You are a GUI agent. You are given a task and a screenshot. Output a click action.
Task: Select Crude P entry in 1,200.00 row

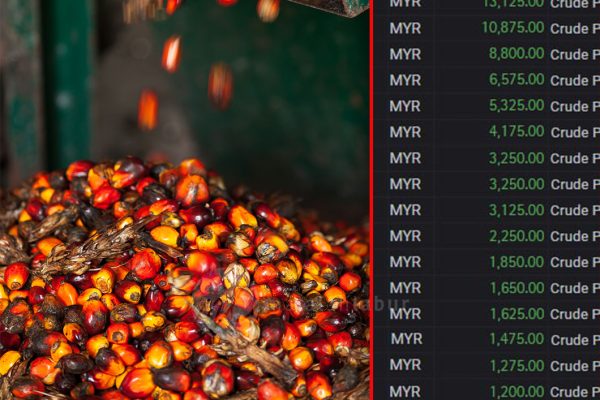coord(575,391)
